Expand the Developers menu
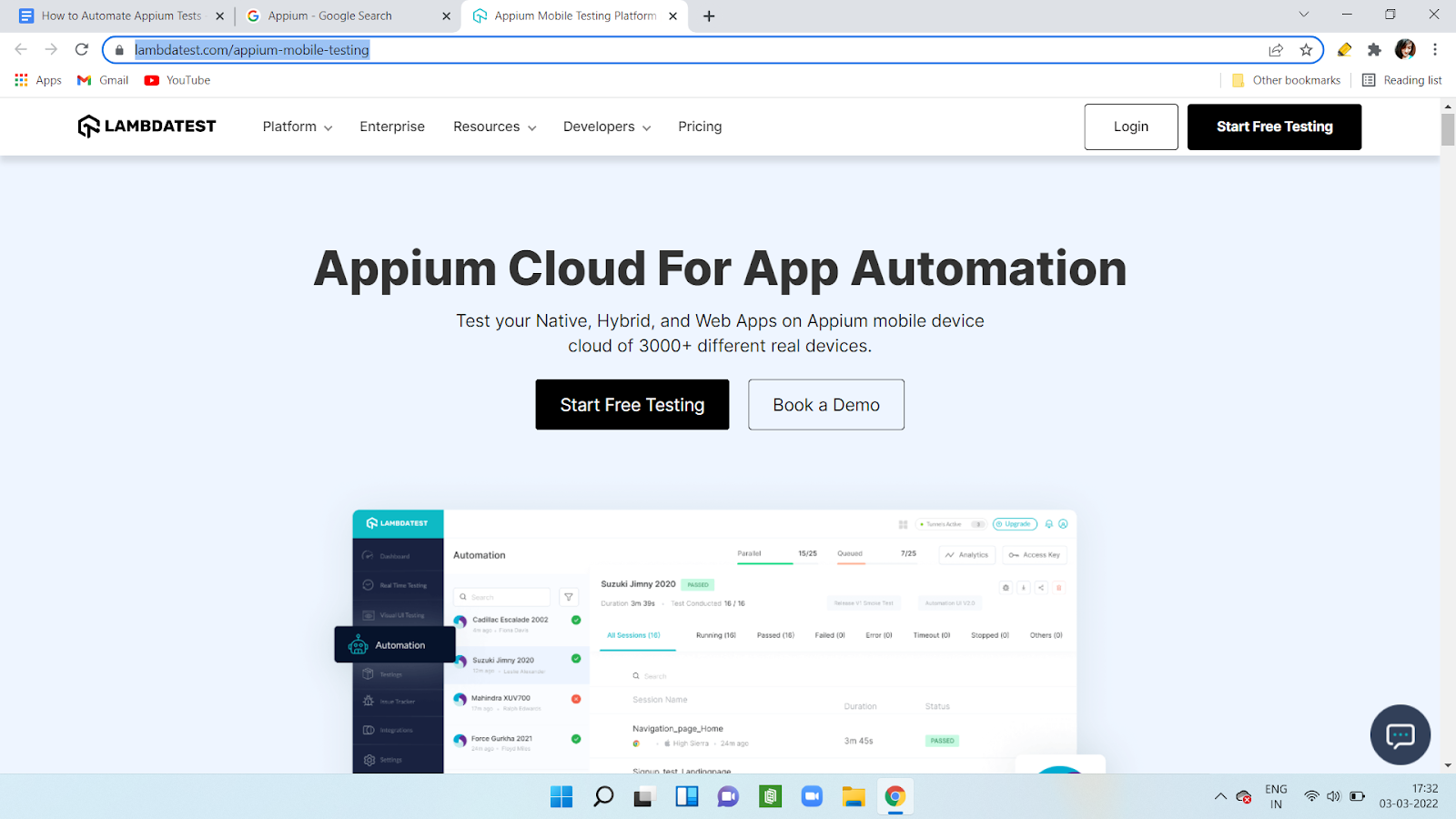This screenshot has height=819, width=1456. tap(607, 126)
